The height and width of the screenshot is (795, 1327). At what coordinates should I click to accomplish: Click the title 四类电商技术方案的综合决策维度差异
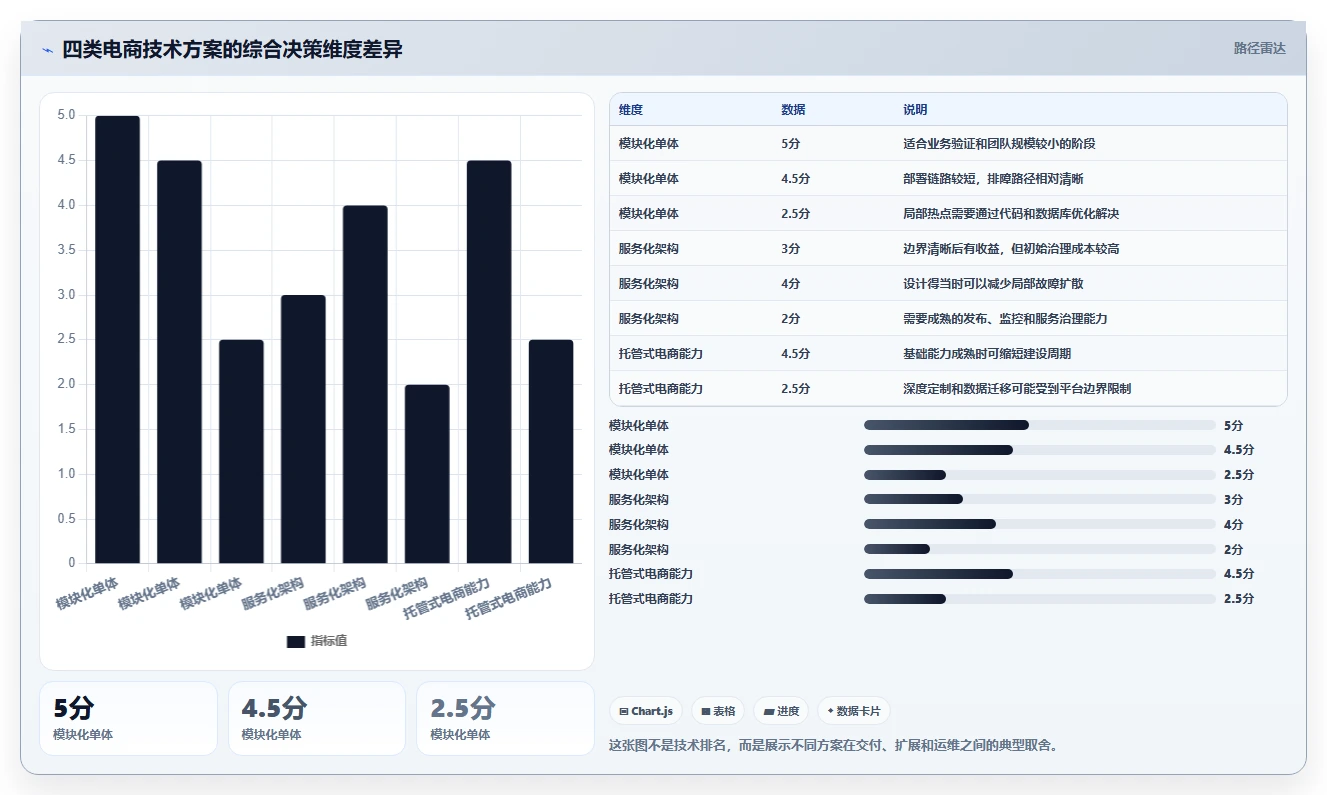pyautogui.click(x=232, y=49)
